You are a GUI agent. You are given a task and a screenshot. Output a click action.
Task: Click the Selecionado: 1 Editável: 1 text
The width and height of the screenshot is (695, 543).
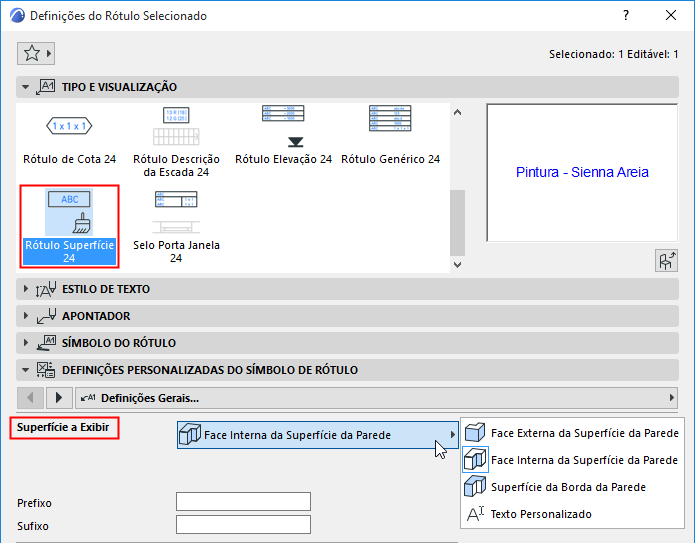pos(613,54)
